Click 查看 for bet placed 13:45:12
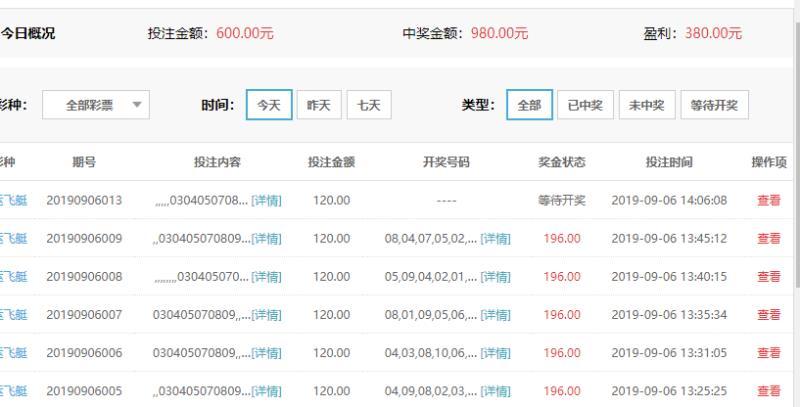 768,239
